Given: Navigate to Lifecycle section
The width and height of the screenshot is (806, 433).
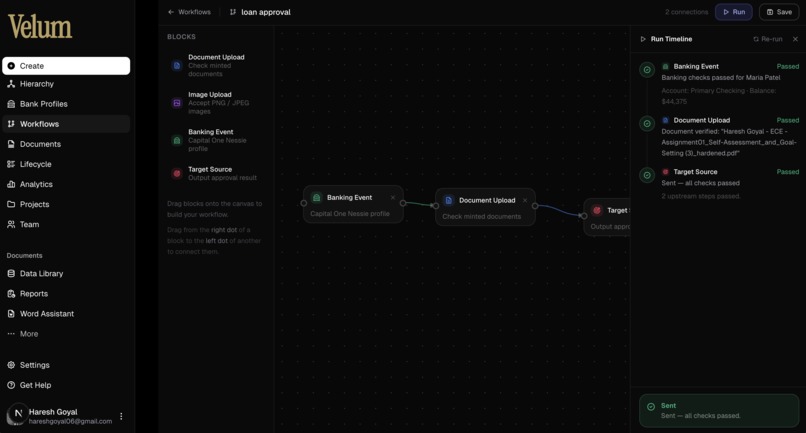Looking at the screenshot, I should pyautogui.click(x=66, y=164).
